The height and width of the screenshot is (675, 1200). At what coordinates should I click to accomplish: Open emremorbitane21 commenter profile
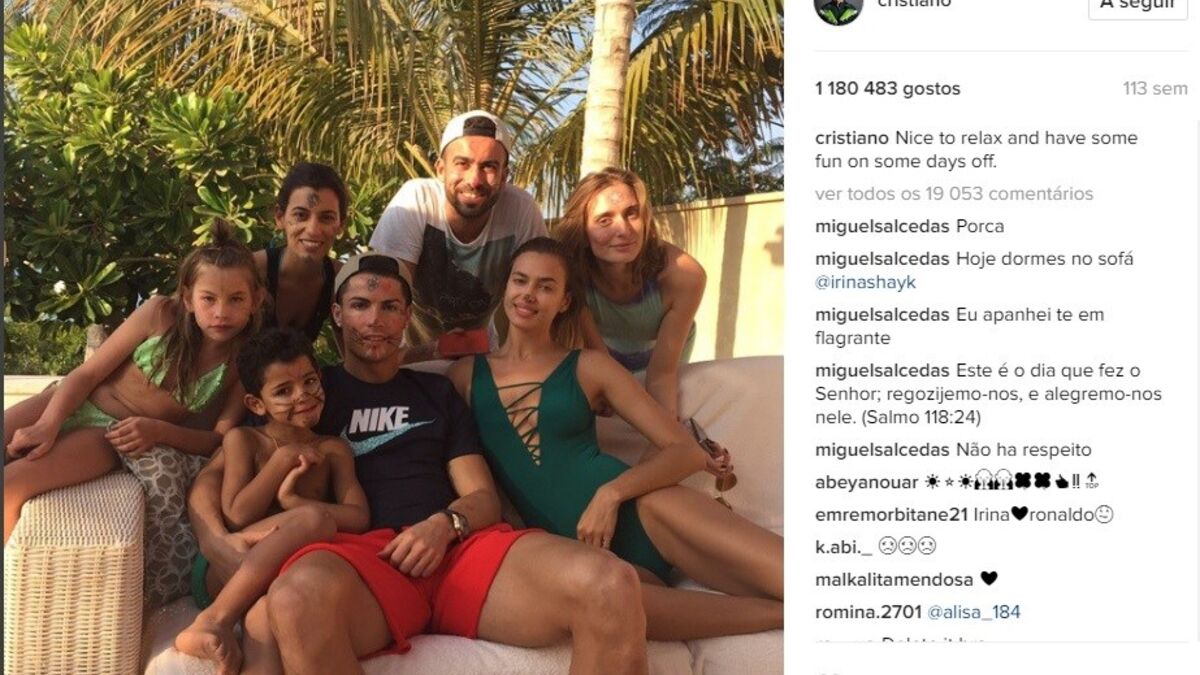tap(892, 515)
